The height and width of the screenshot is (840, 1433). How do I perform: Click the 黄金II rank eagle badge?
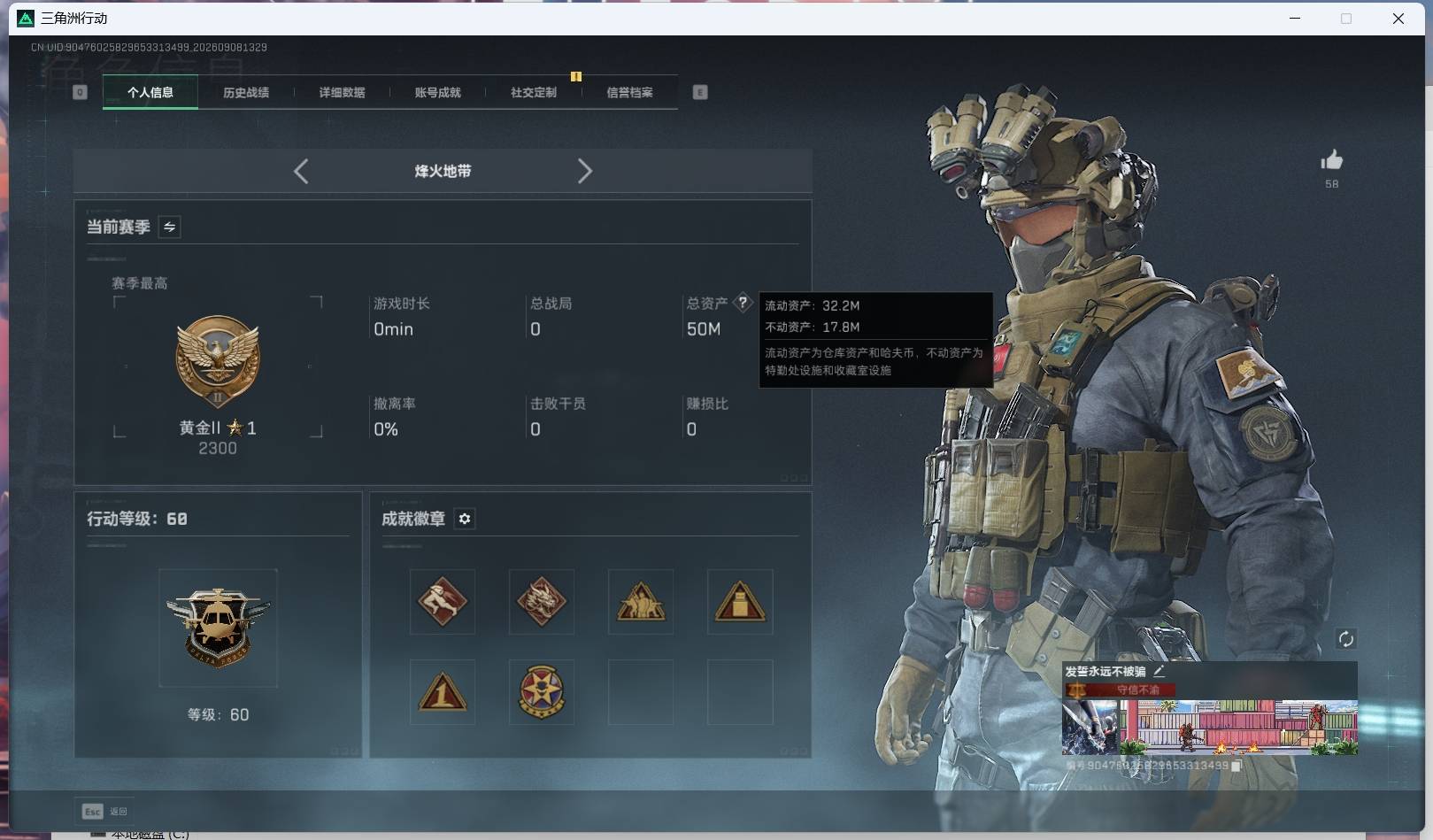pos(218,361)
